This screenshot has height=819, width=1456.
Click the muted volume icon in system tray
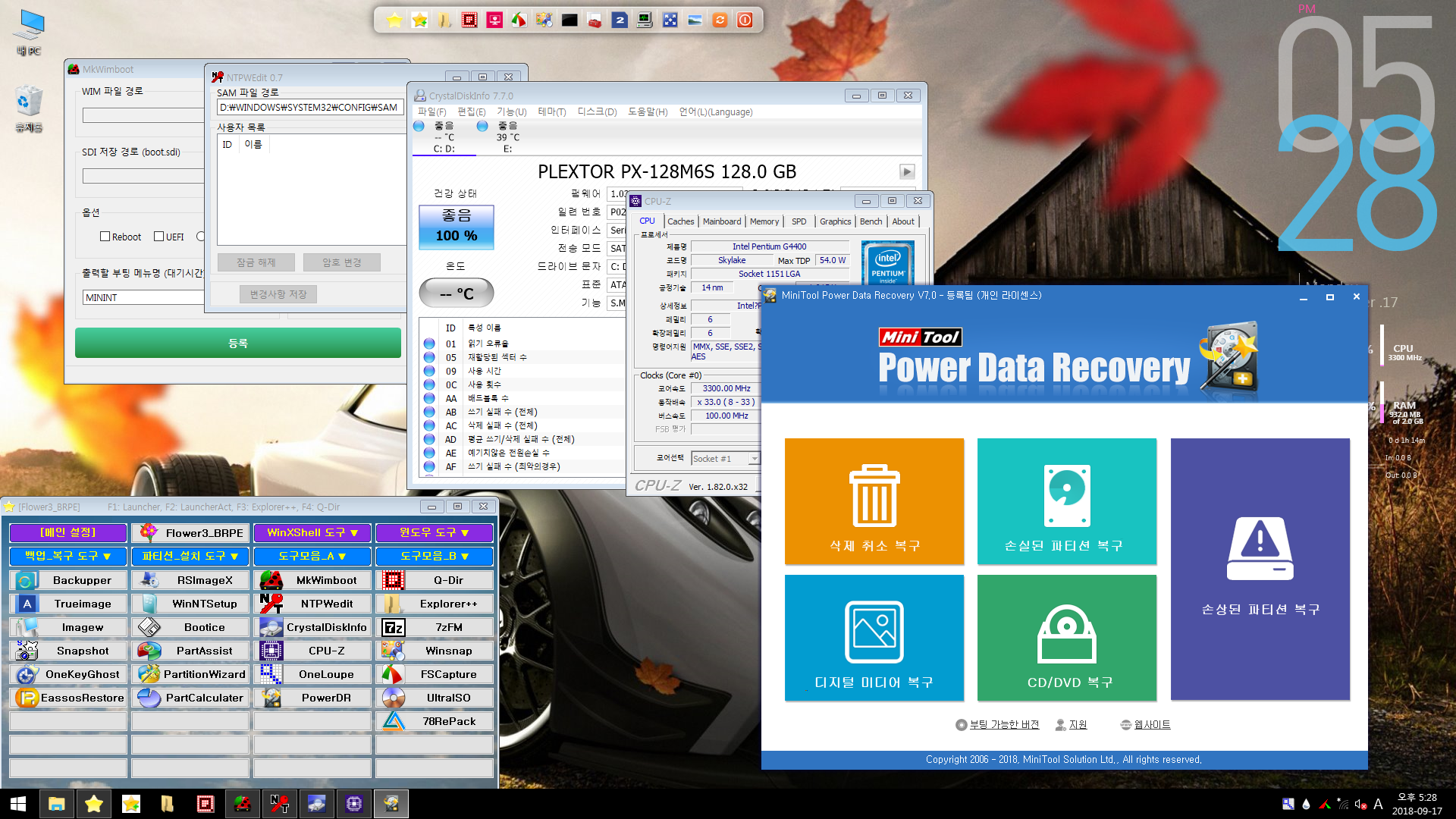1360,804
